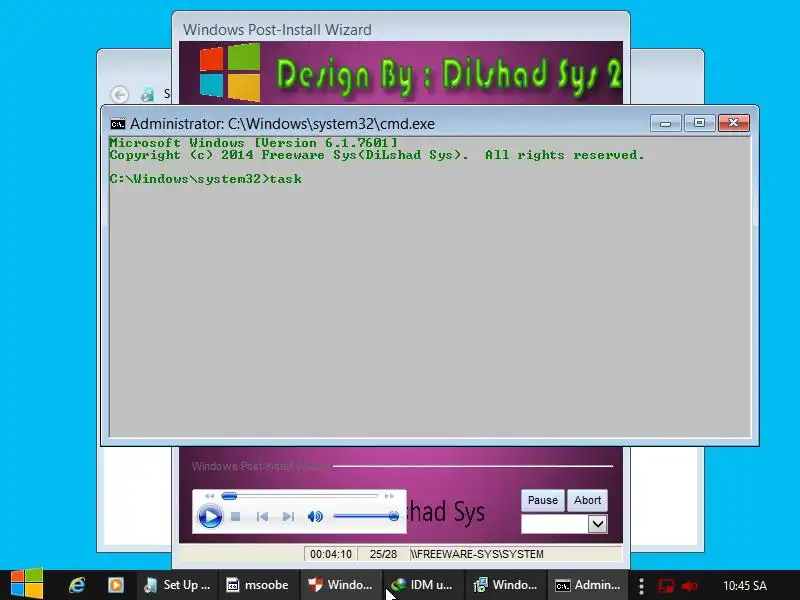This screenshot has width=800, height=600.
Task: Minimize the cmd.exe window
Action: pyautogui.click(x=665, y=123)
